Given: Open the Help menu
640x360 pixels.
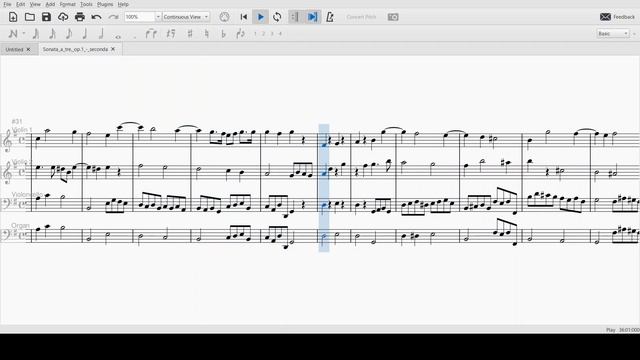Looking at the screenshot, I should (123, 4).
